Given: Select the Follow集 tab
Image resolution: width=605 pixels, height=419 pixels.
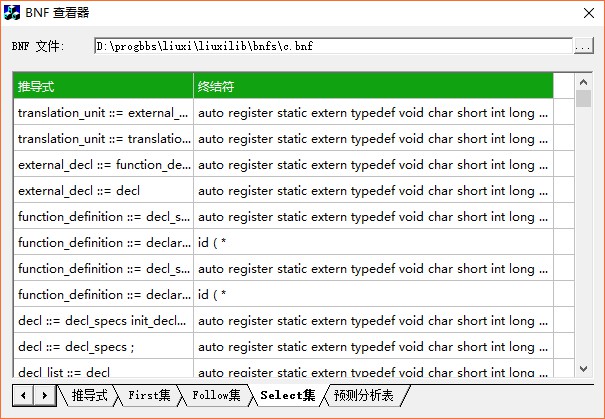Looking at the screenshot, I should coord(216,396).
